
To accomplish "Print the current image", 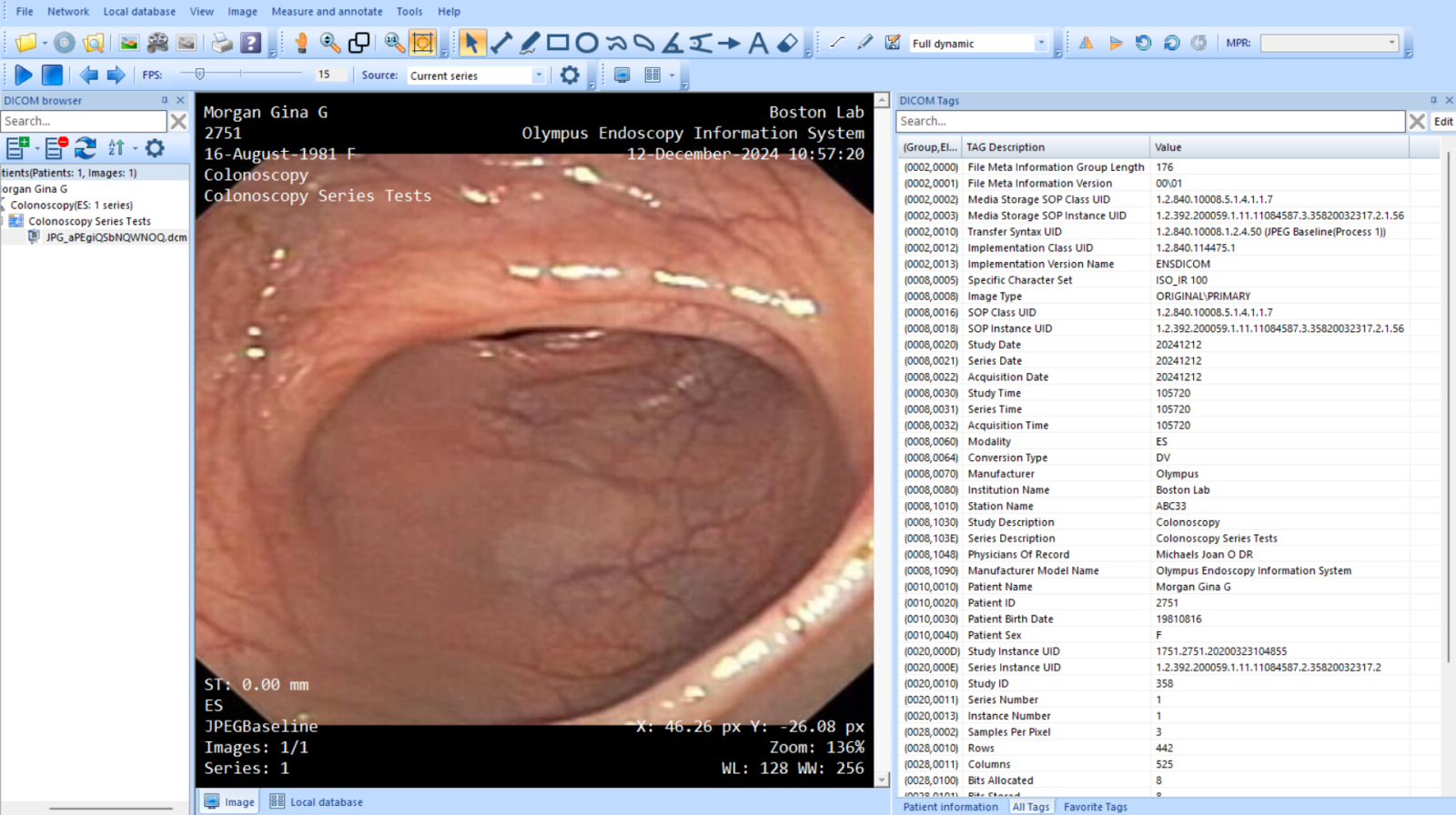I will [221, 43].
